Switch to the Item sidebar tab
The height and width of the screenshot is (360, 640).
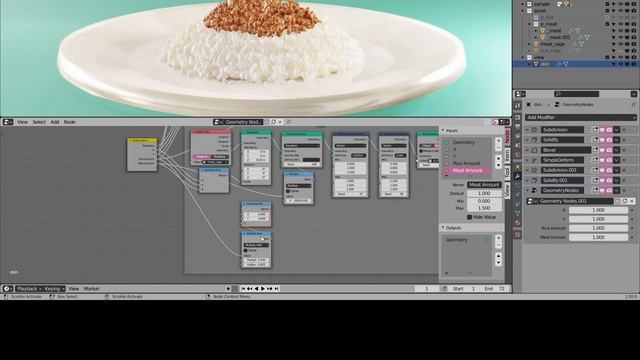tap(507, 155)
